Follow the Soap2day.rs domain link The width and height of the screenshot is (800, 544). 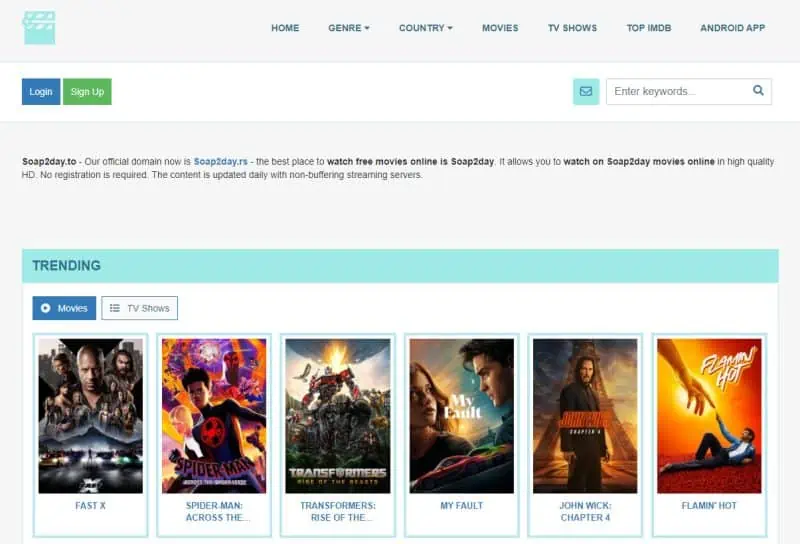(220, 161)
